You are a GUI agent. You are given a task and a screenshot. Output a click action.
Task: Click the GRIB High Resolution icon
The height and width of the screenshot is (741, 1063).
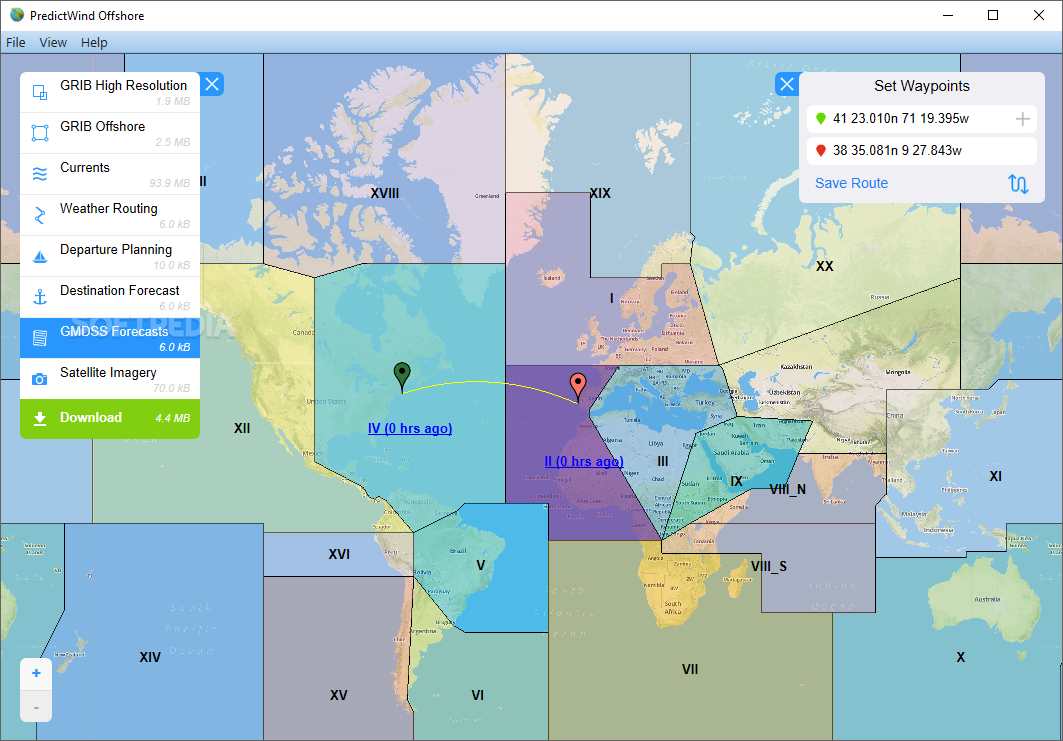(40, 92)
